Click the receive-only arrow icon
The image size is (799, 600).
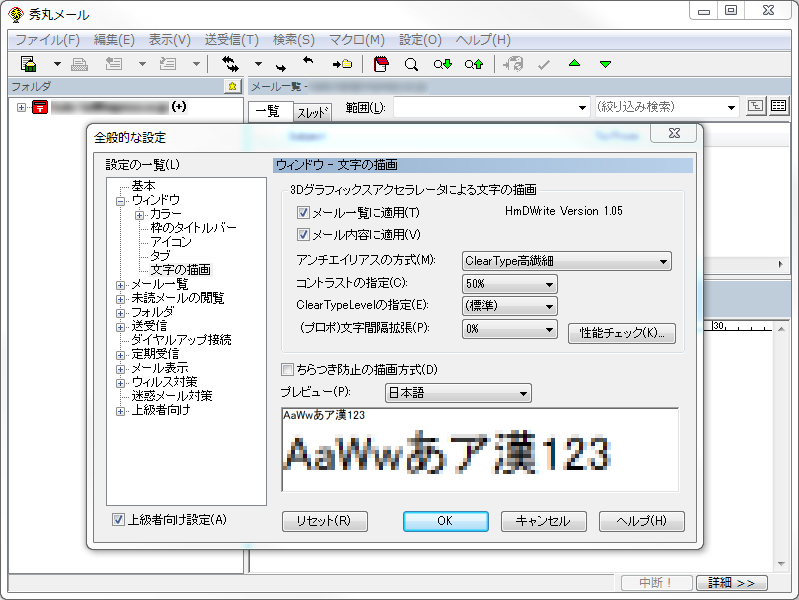pos(308,61)
